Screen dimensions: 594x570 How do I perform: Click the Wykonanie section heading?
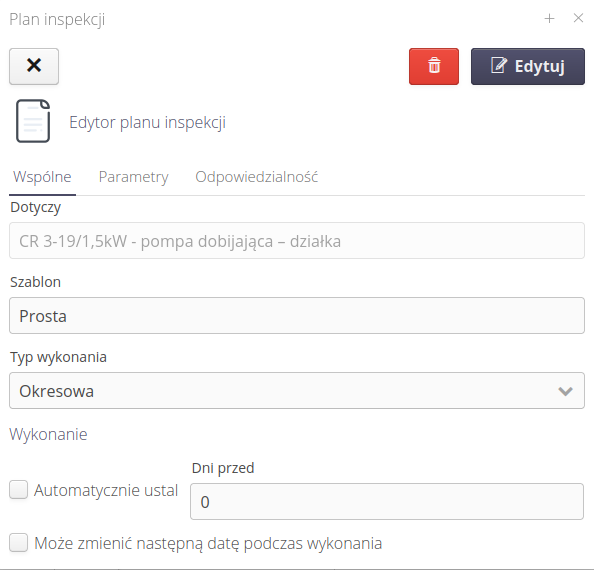pyautogui.click(x=48, y=434)
